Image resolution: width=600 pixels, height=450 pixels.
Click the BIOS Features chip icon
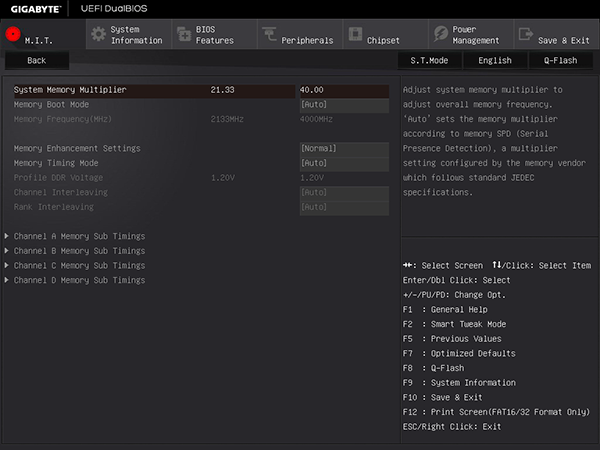click(x=184, y=34)
